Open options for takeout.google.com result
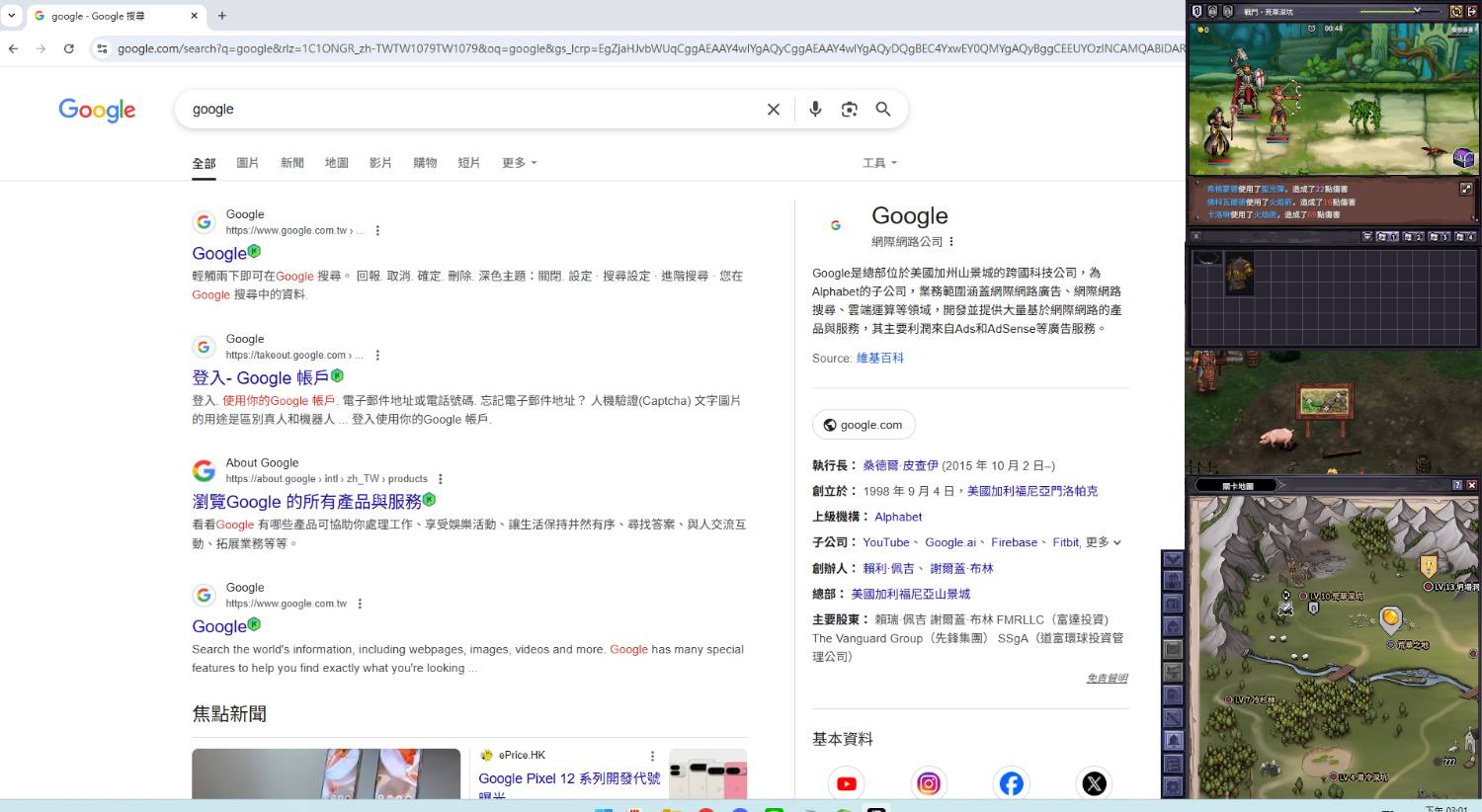The image size is (1482, 812). [377, 355]
